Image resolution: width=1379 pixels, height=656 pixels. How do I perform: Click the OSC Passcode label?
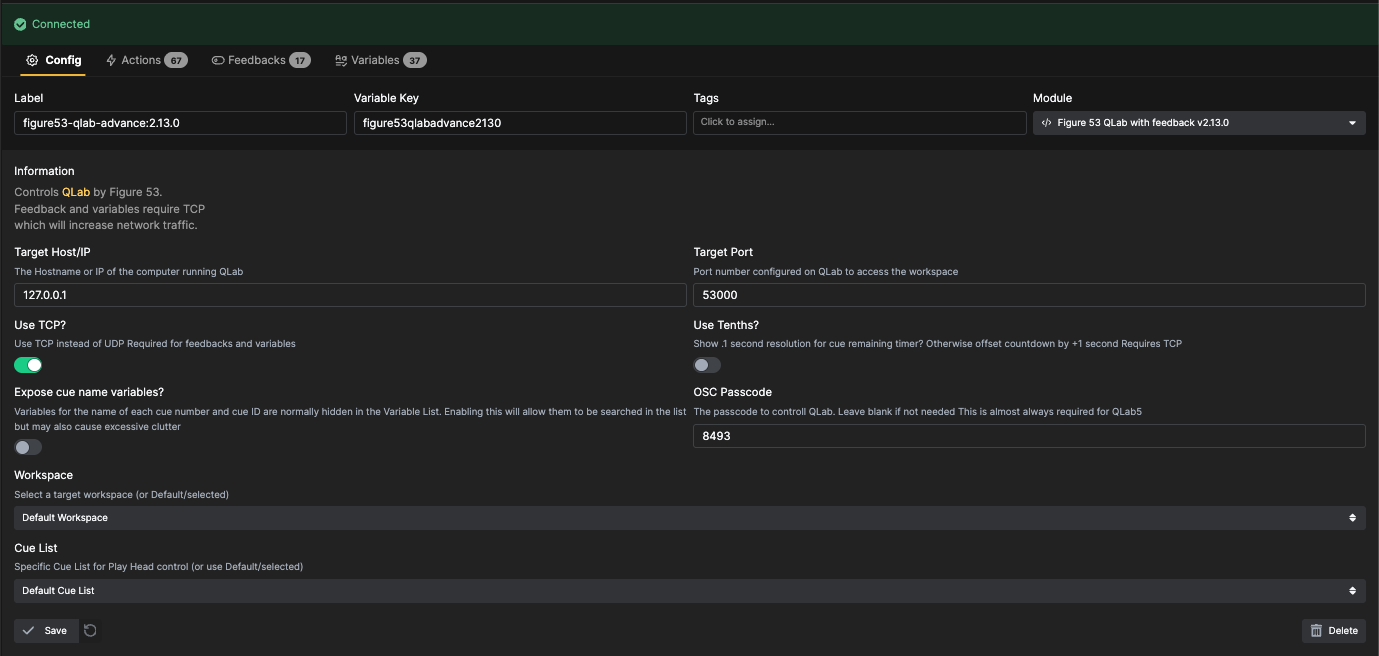pos(733,392)
